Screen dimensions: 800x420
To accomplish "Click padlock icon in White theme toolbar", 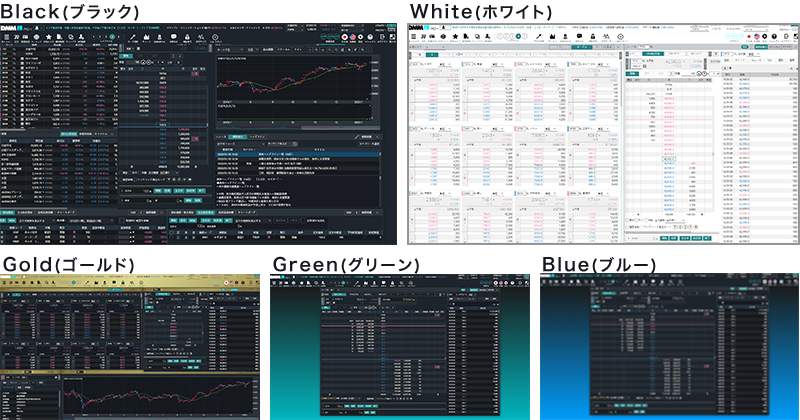I will tap(592, 37).
